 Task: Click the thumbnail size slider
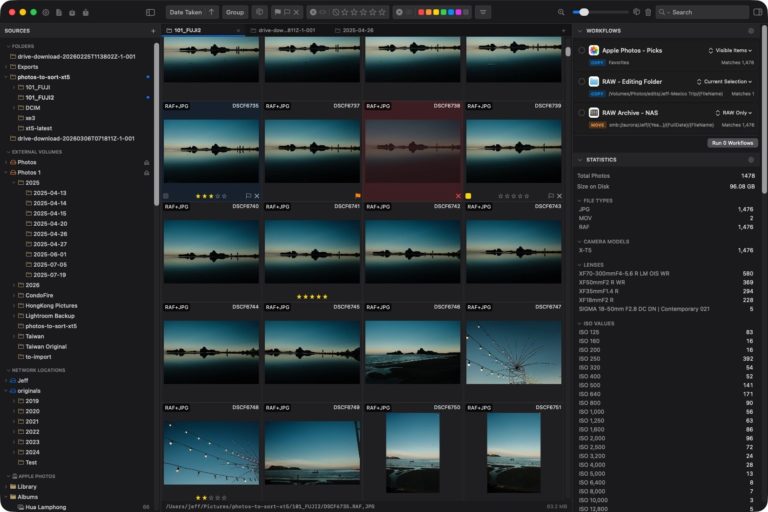[x=600, y=12]
